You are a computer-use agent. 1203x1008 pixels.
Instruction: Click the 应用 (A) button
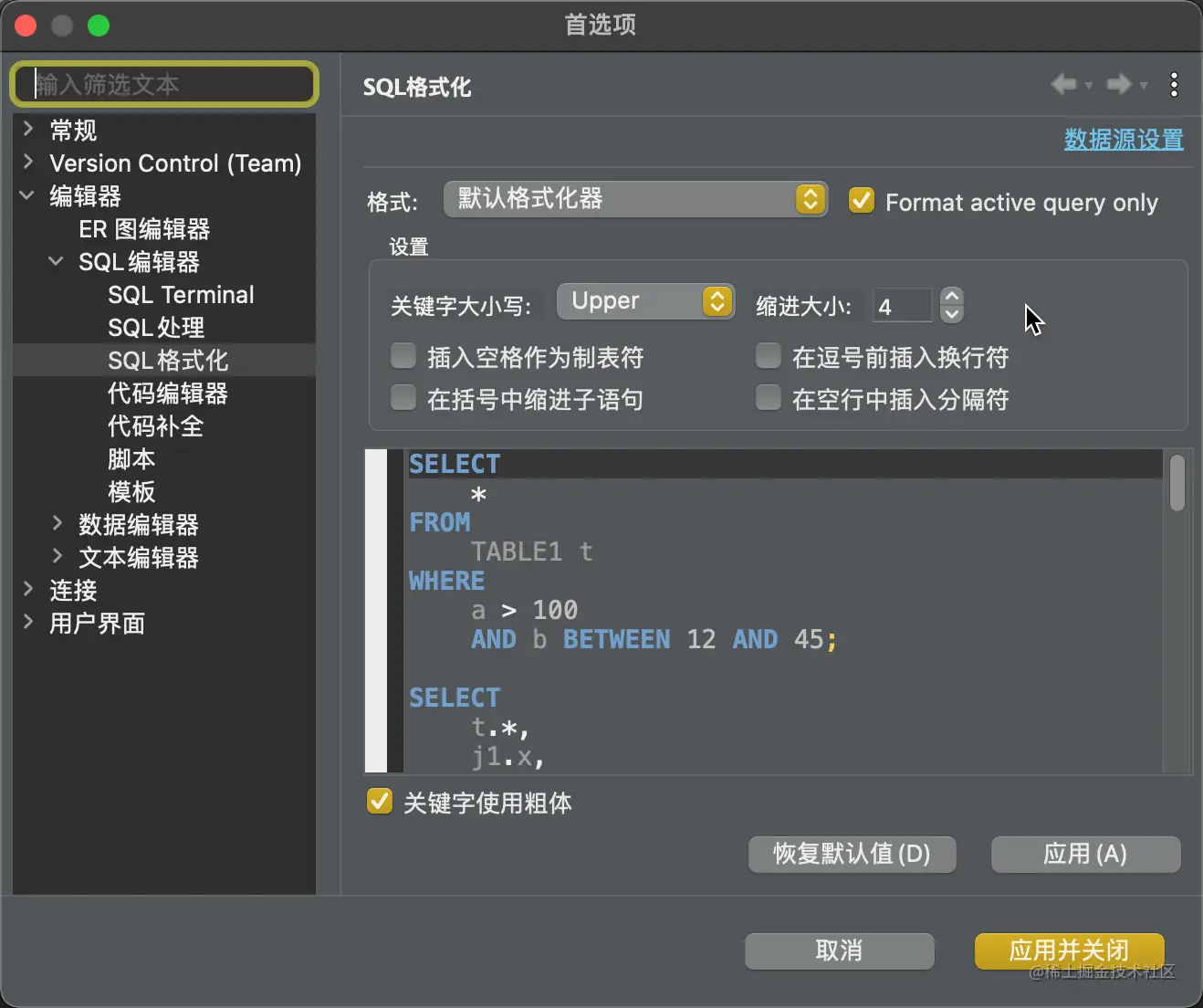(x=1085, y=855)
